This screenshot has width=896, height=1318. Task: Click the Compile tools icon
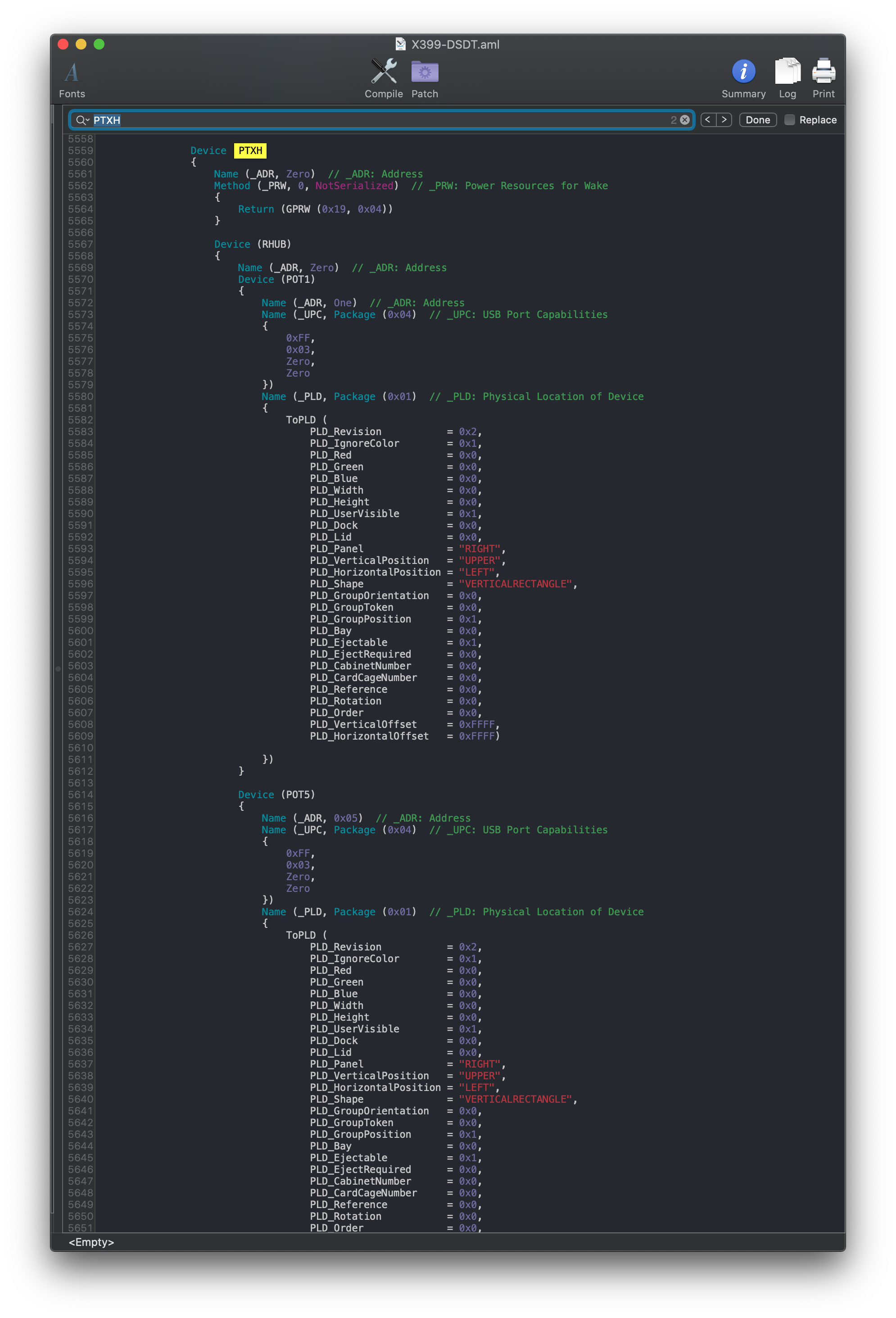pyautogui.click(x=384, y=72)
